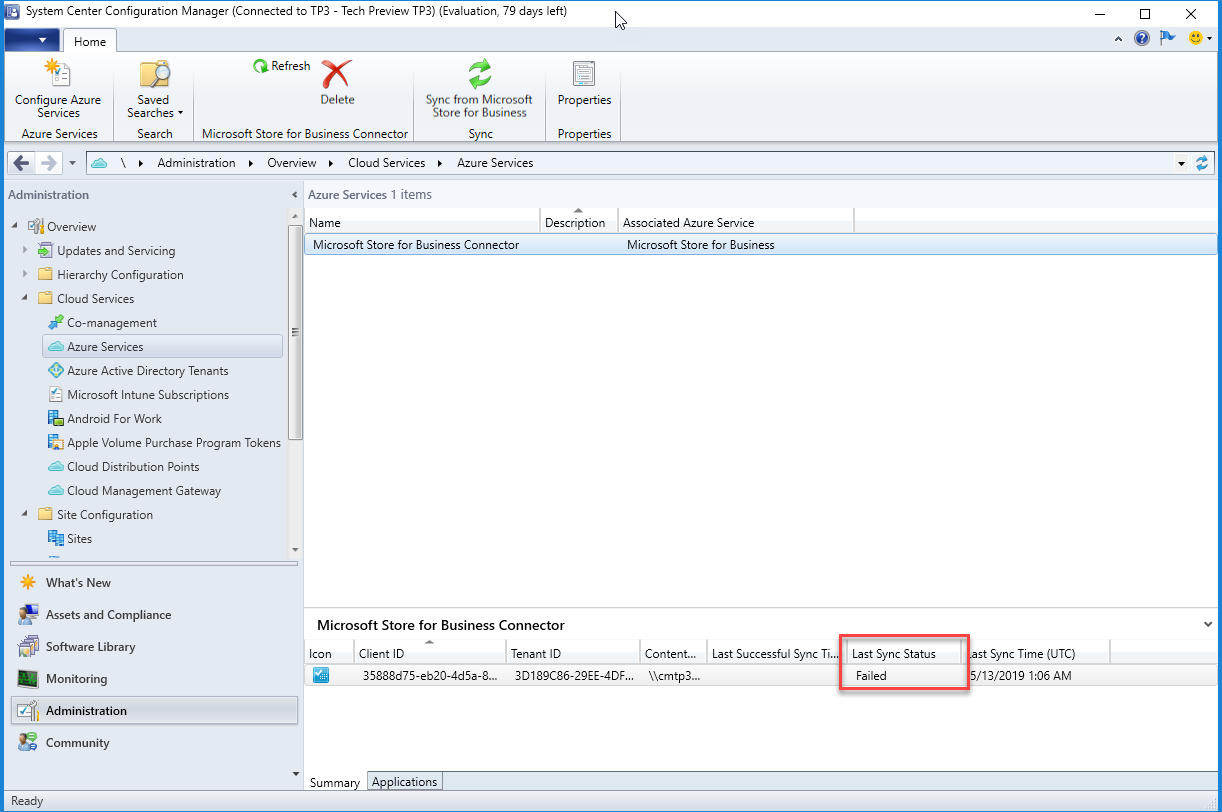
Task: Expand Hierarchy Configuration node
Action: tap(24, 274)
